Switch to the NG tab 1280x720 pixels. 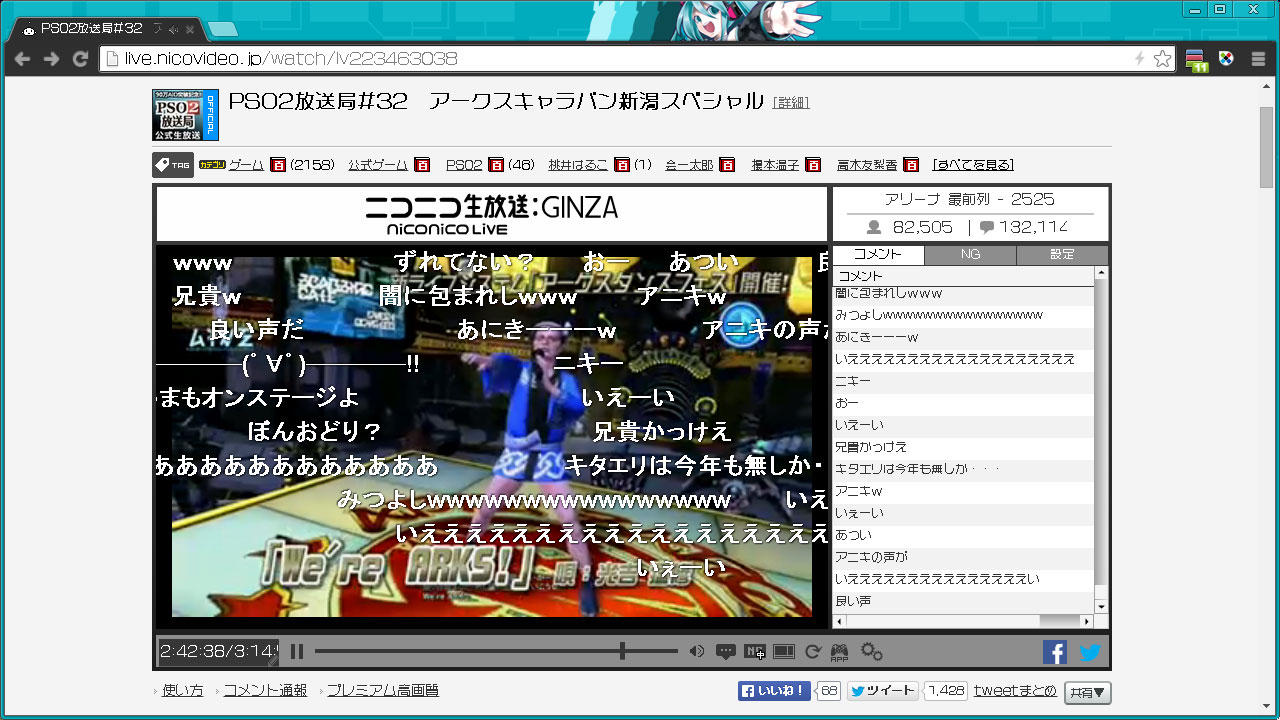970,255
